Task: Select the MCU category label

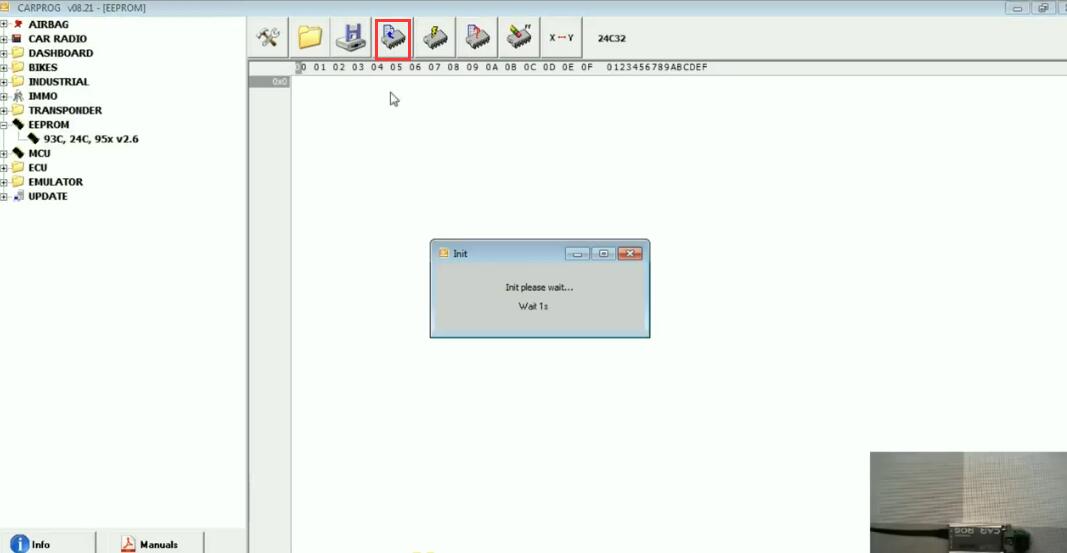Action: (x=39, y=153)
